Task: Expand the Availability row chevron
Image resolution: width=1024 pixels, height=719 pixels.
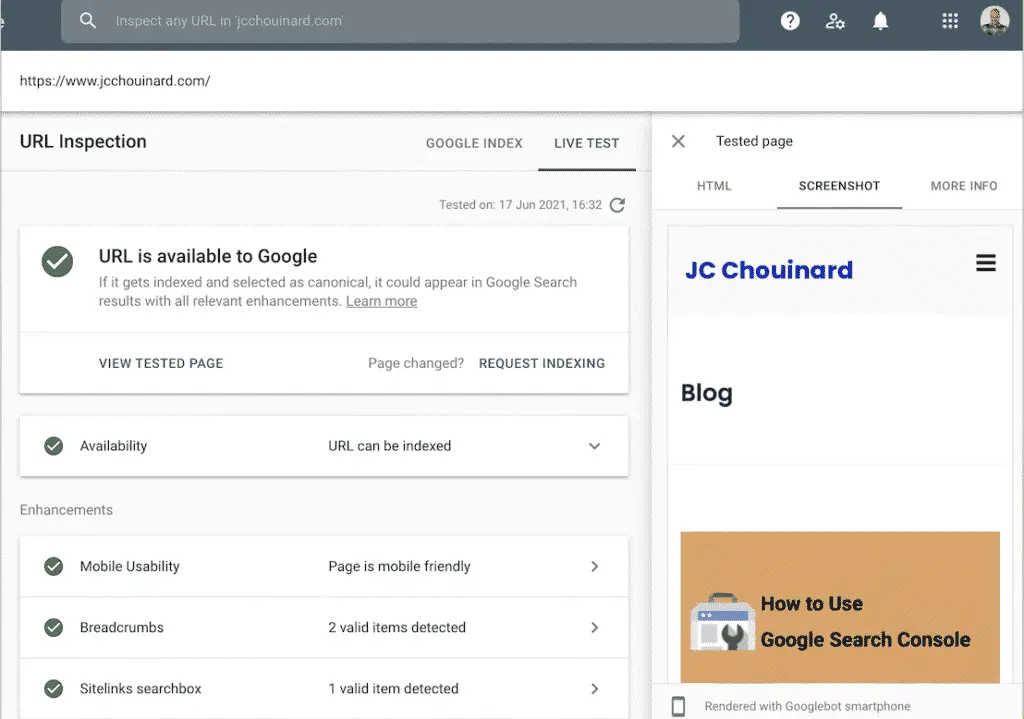Action: pos(594,446)
